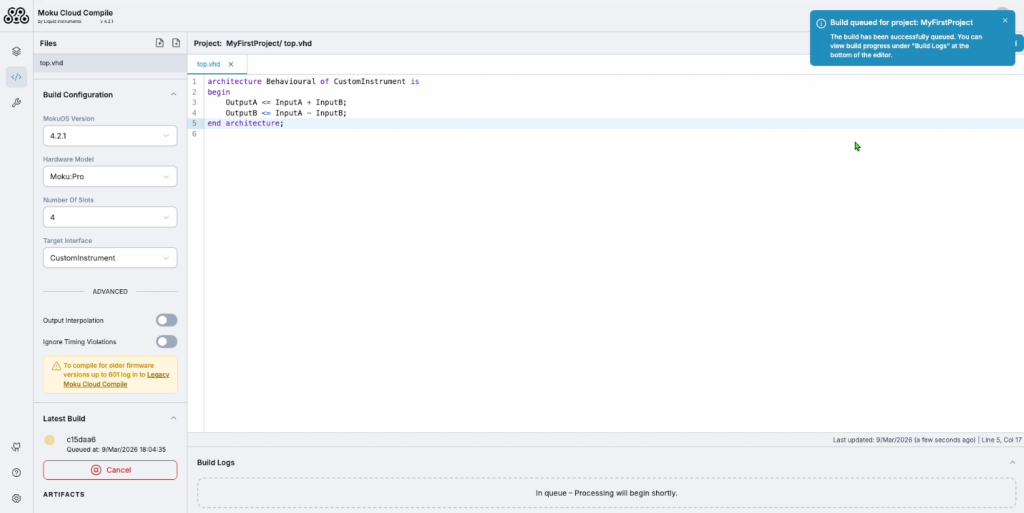Place cursor on 'OutputB <= InputA - InputB' line
The width and height of the screenshot is (1024, 513).
tap(285, 113)
